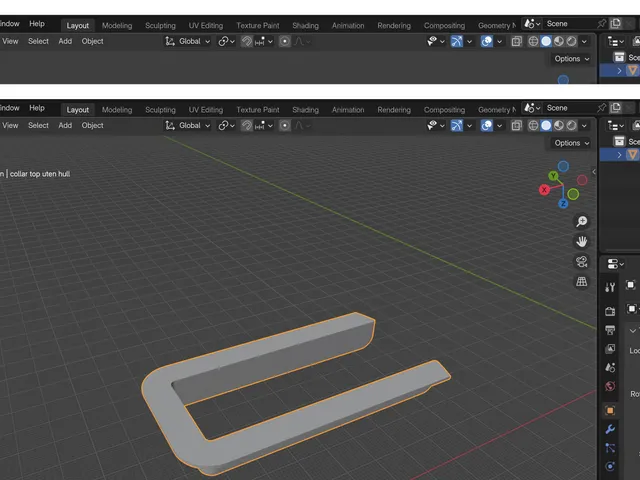Click new scene icon in lower window

(x=616, y=108)
